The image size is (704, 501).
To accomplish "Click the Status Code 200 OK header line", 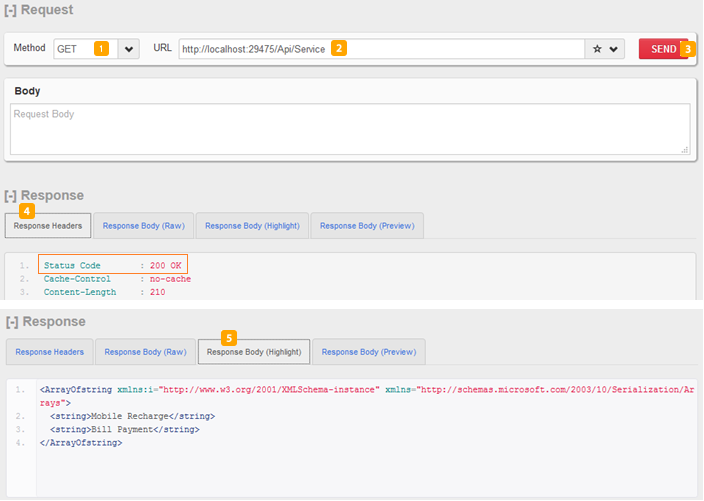I will coord(113,265).
